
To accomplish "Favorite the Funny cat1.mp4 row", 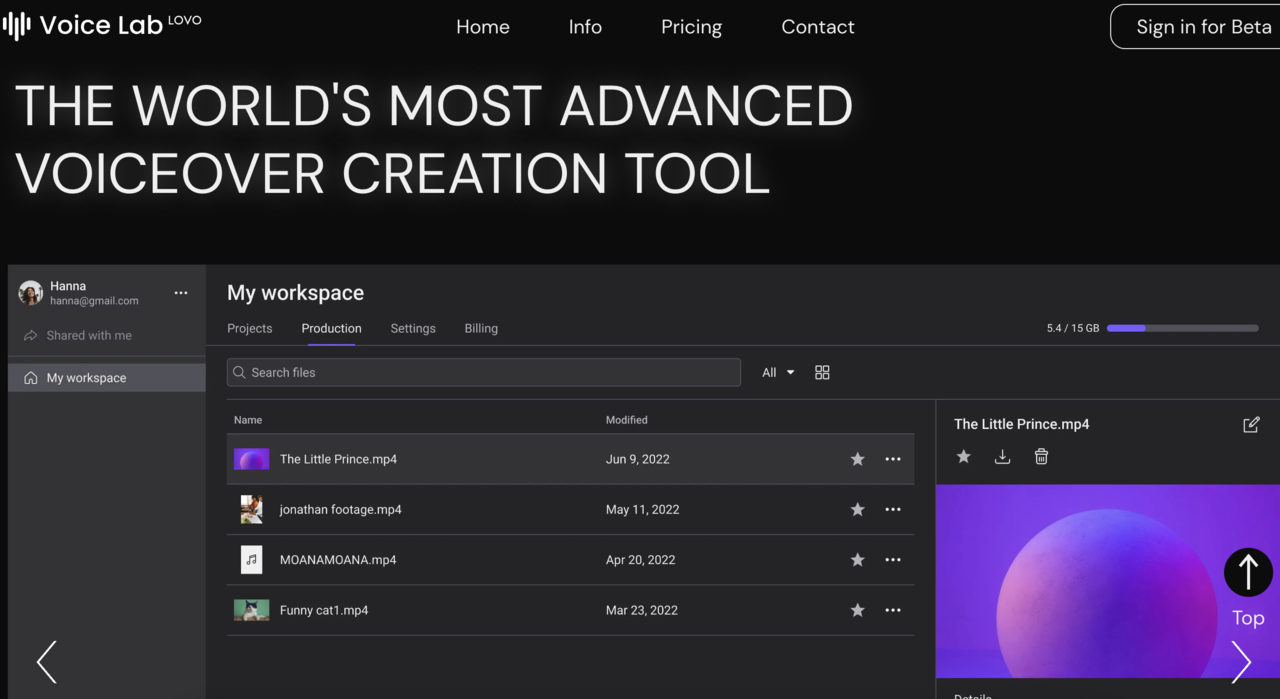I will 857,610.
